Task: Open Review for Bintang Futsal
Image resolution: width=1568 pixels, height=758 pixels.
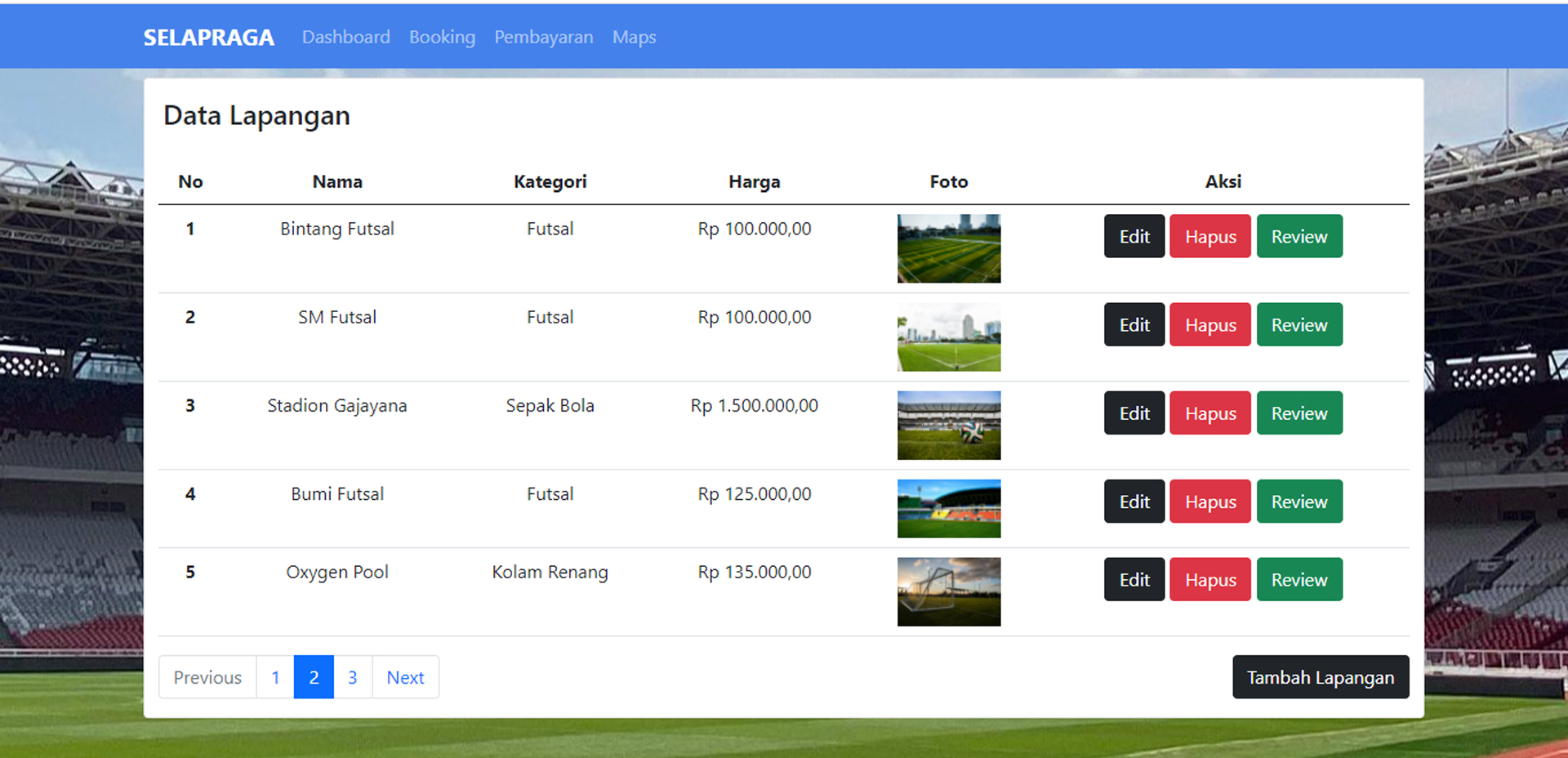Action: click(x=1299, y=236)
